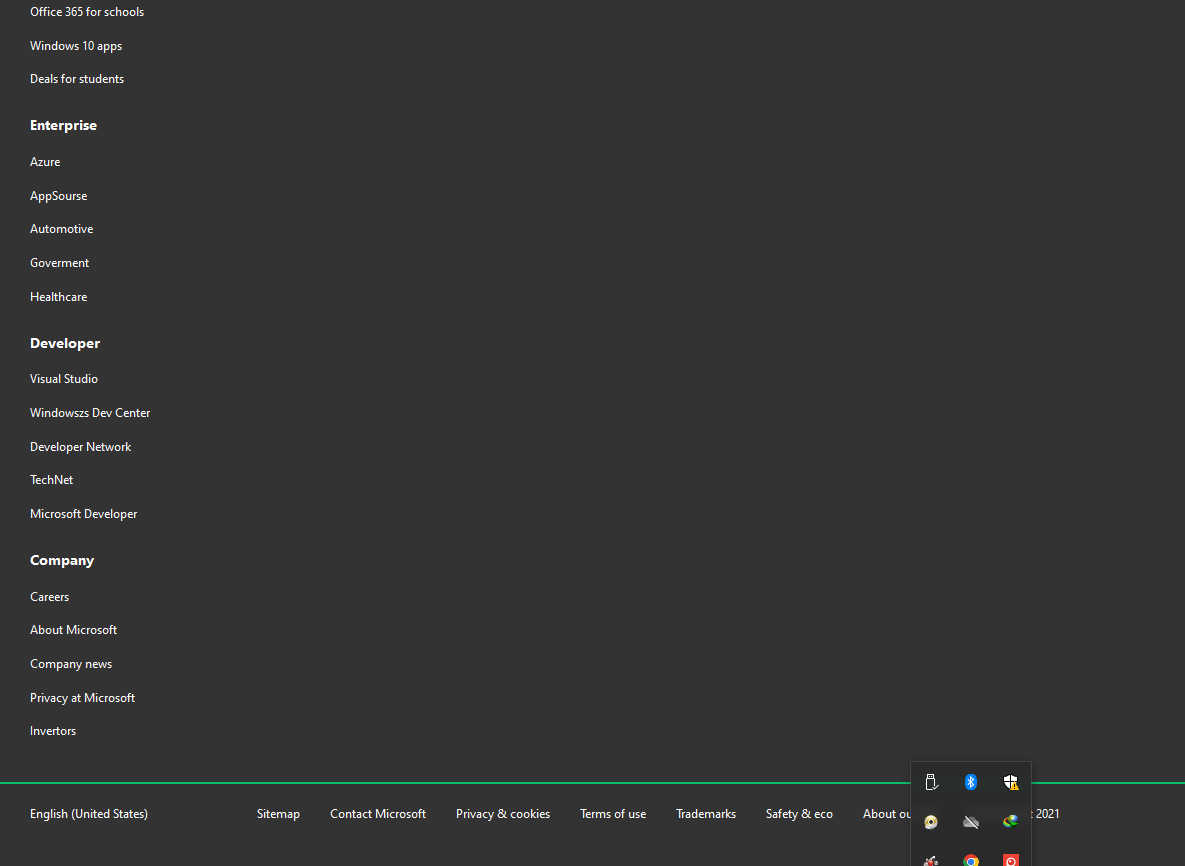The height and width of the screenshot is (866, 1185).
Task: Select Safety & eco footer link
Action: coord(799,814)
